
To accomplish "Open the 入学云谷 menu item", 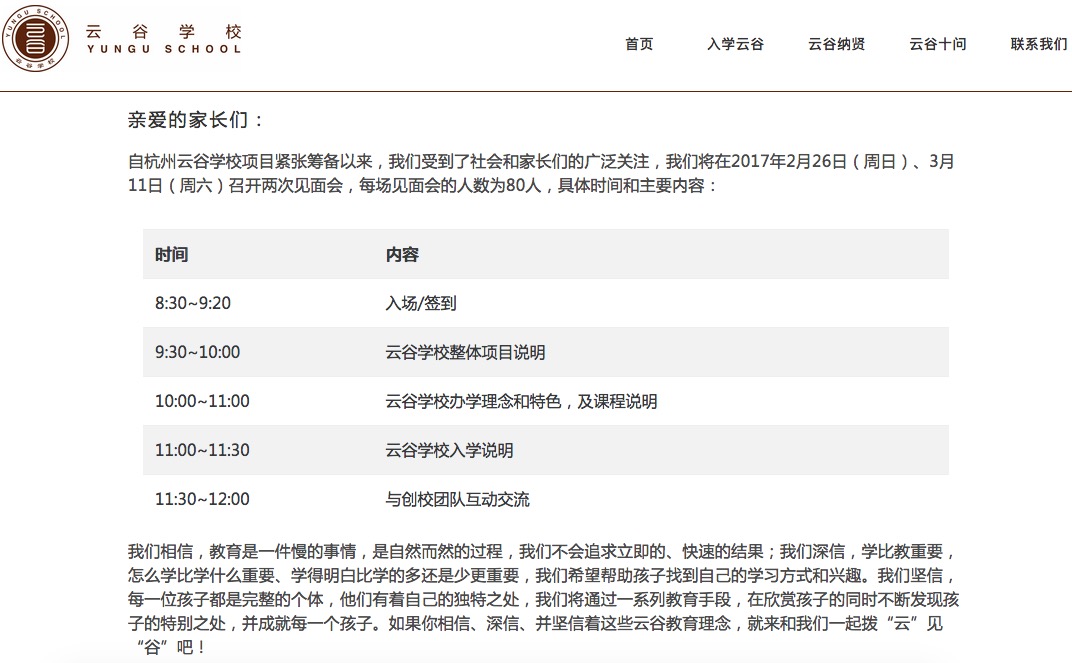I will pos(735,44).
